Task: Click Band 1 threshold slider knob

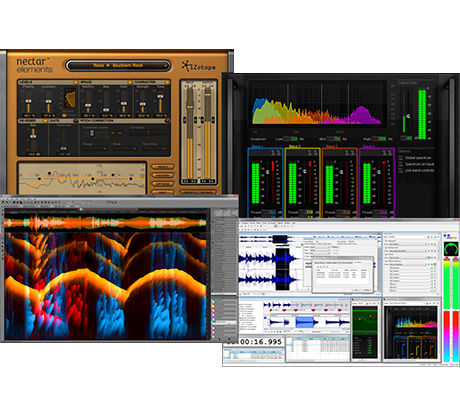Action: (x=267, y=172)
